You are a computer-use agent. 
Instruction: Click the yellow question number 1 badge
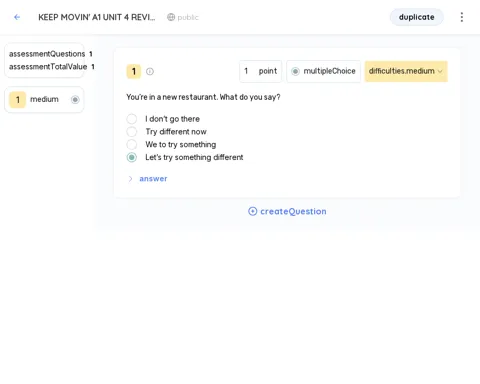134,71
